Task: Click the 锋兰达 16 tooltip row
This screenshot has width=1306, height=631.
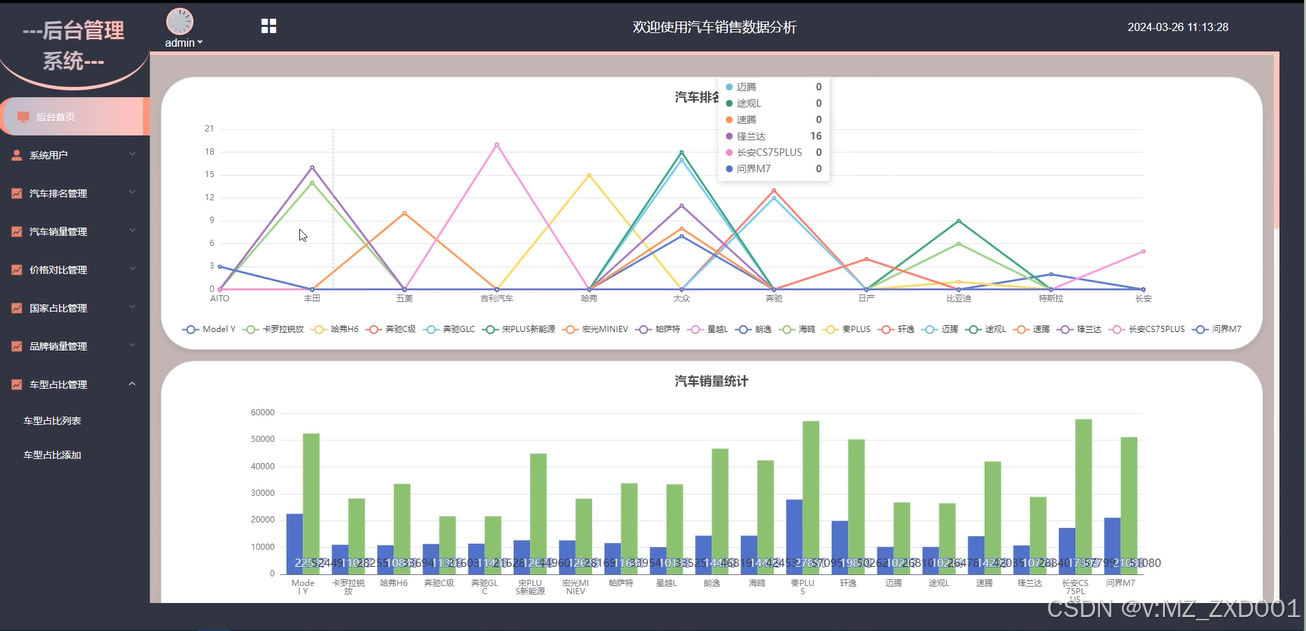Action: pos(774,136)
